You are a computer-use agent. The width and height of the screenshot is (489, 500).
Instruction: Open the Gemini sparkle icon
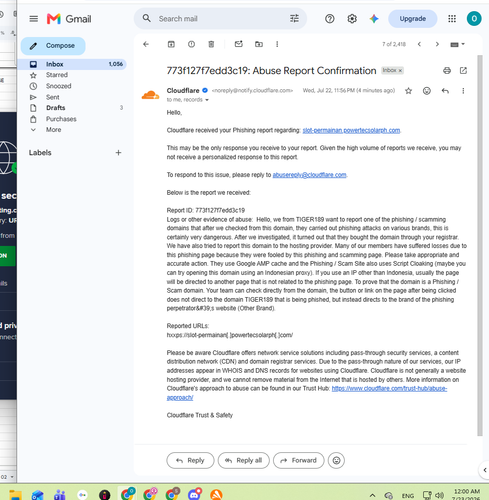click(374, 19)
